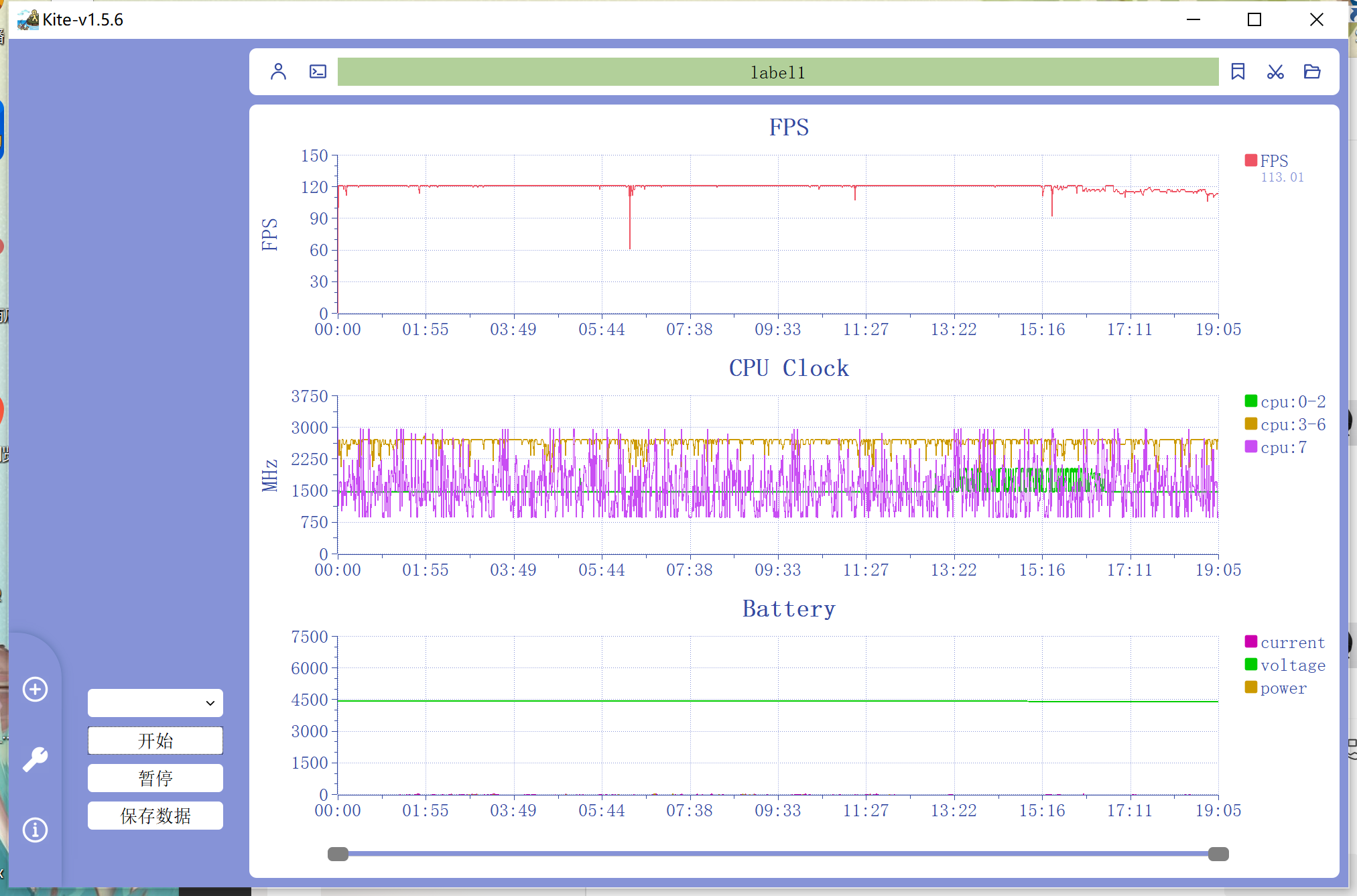Click the 开始 start button
This screenshot has height=896, width=1357.
click(155, 741)
